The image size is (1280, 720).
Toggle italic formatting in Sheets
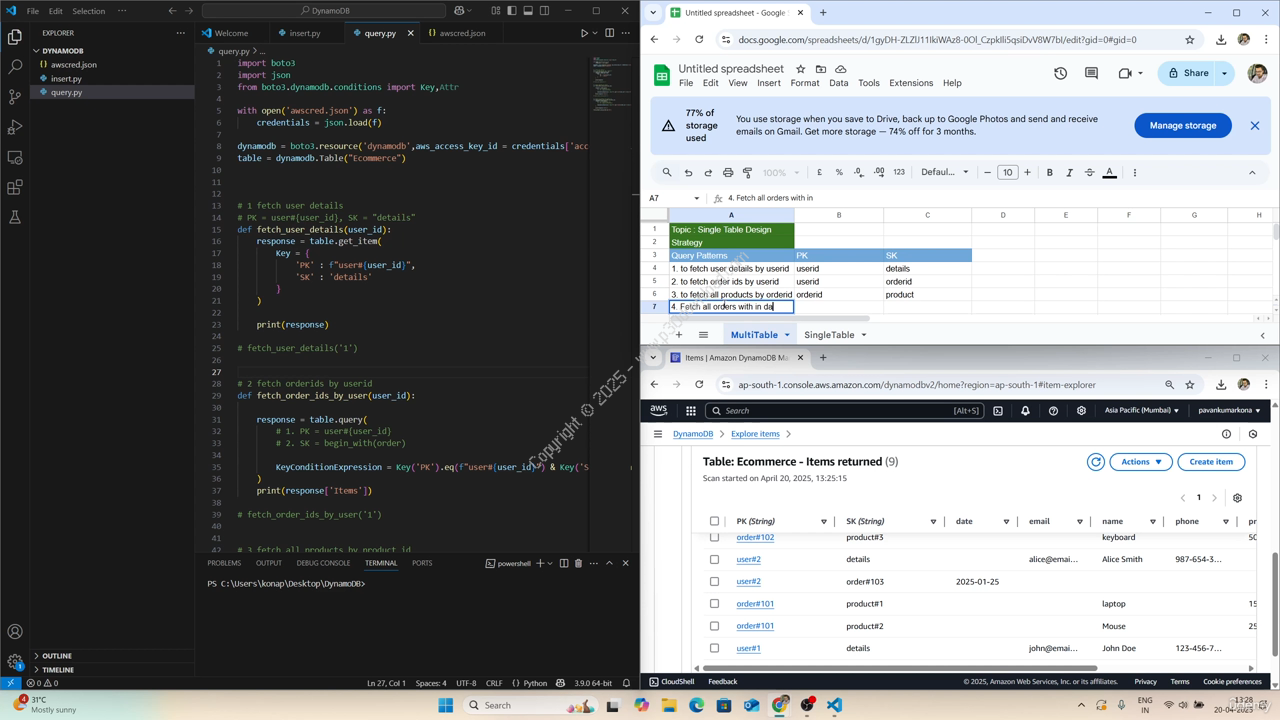tap(1069, 172)
